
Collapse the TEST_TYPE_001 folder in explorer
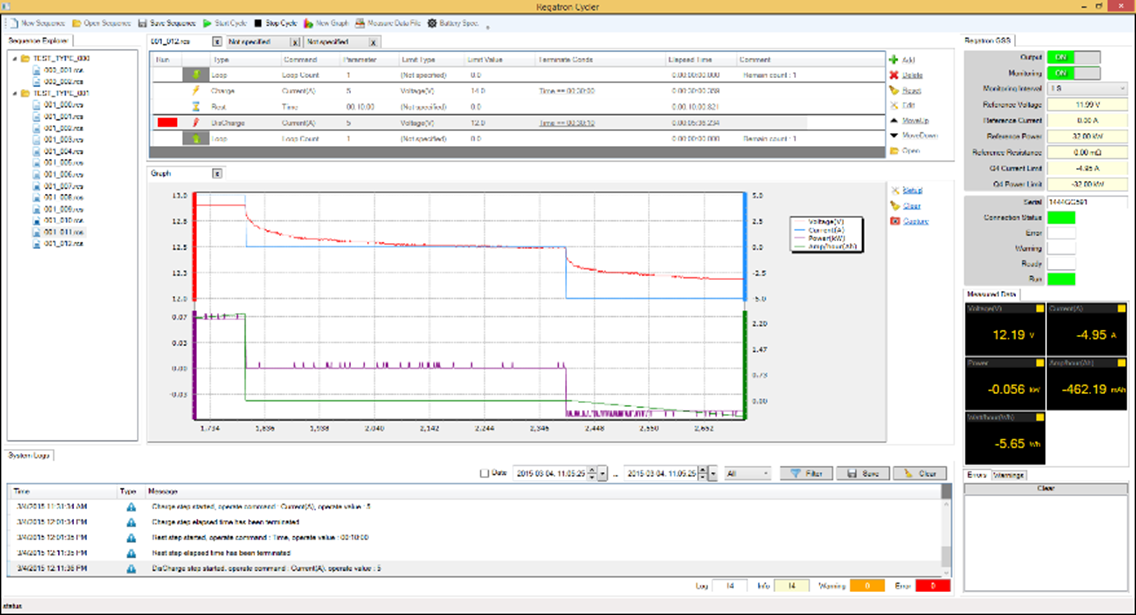pos(14,93)
